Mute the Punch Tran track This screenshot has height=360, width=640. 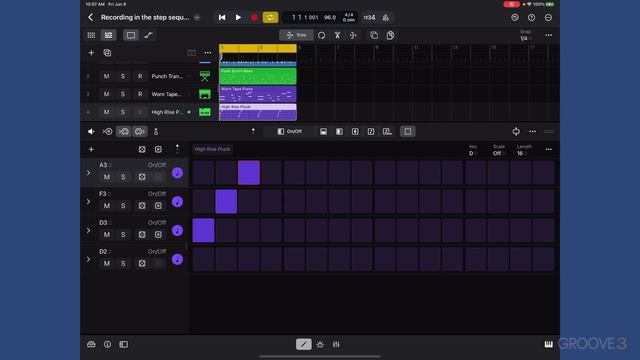[107, 76]
